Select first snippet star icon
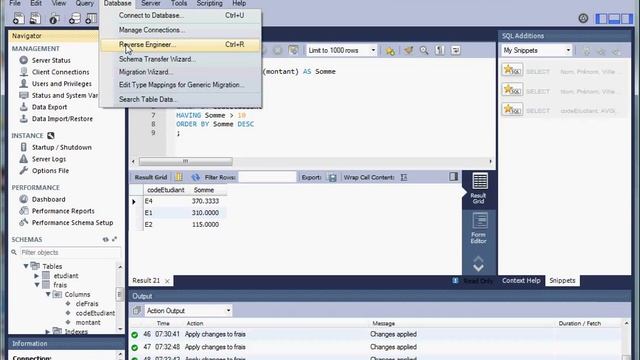This screenshot has height=360, width=640. pyautogui.click(x=512, y=70)
